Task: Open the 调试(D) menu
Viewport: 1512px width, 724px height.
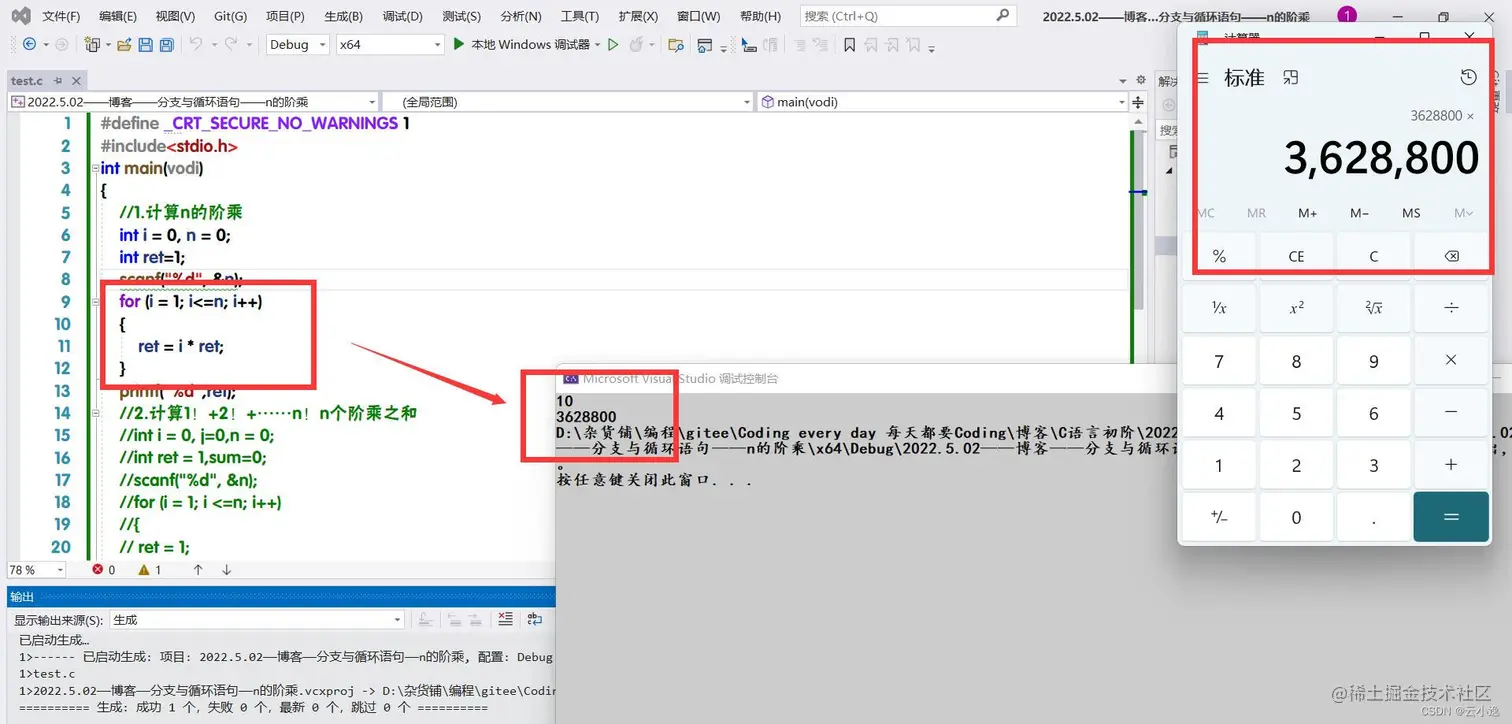Action: coord(402,16)
